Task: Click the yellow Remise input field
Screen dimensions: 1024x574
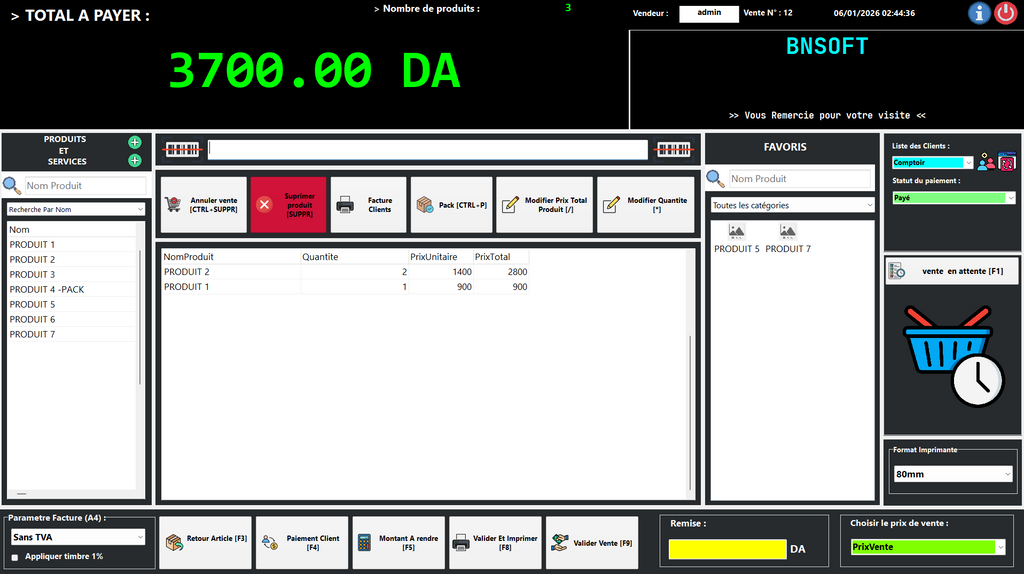Action: (727, 549)
